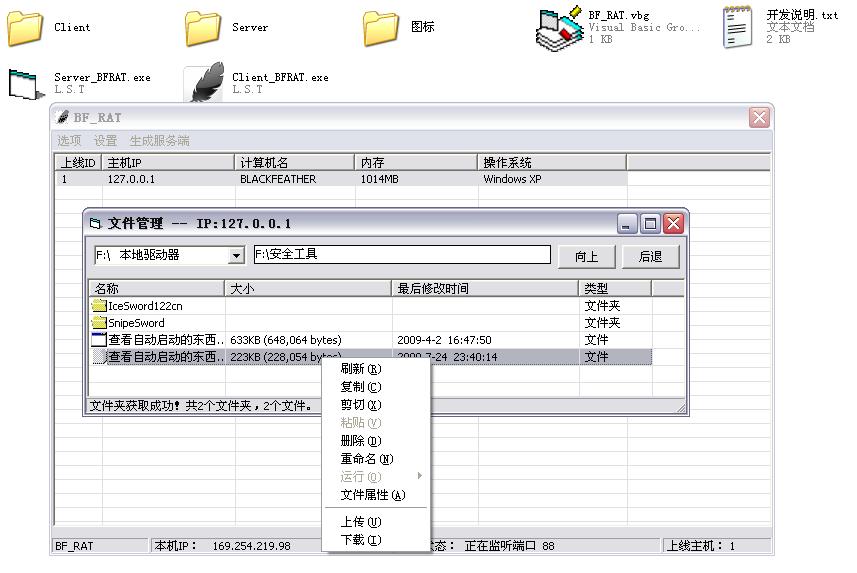
Task: Choose 文件属性(A) from context menu
Action: click(x=373, y=495)
